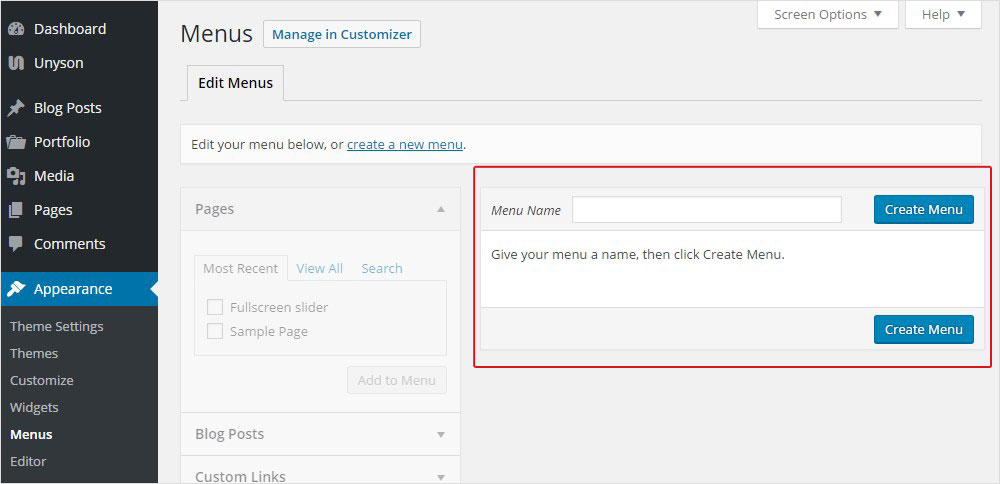Click the Portfolio folder icon
This screenshot has width=1000, height=484.
(16, 142)
